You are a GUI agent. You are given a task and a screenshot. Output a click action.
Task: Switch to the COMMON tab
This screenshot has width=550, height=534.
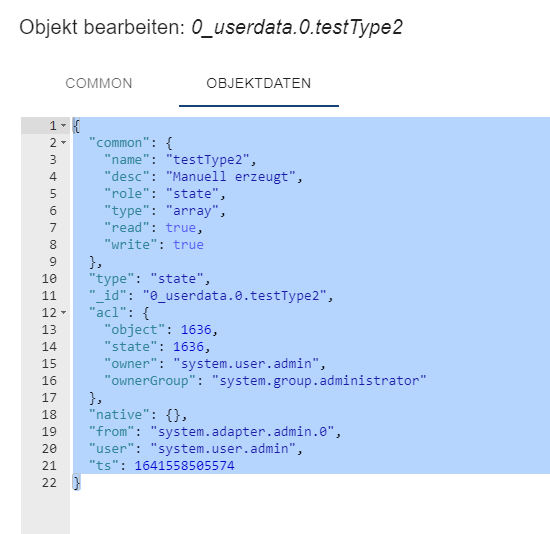click(99, 84)
